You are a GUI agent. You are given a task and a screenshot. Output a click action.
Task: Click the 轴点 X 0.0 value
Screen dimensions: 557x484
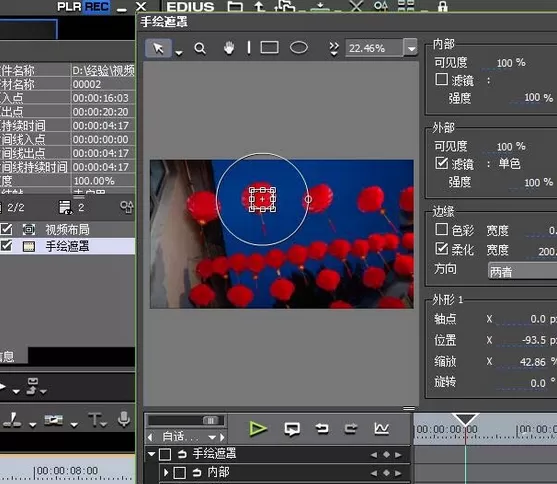point(538,319)
